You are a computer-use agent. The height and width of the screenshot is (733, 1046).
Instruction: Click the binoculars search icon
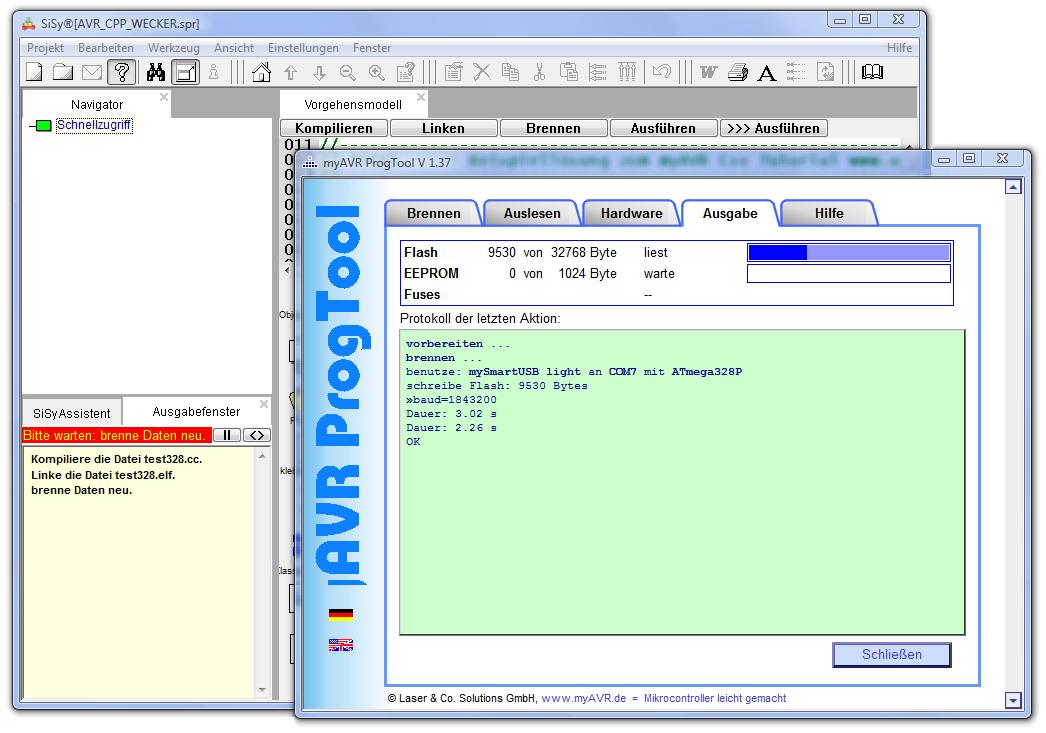click(156, 72)
